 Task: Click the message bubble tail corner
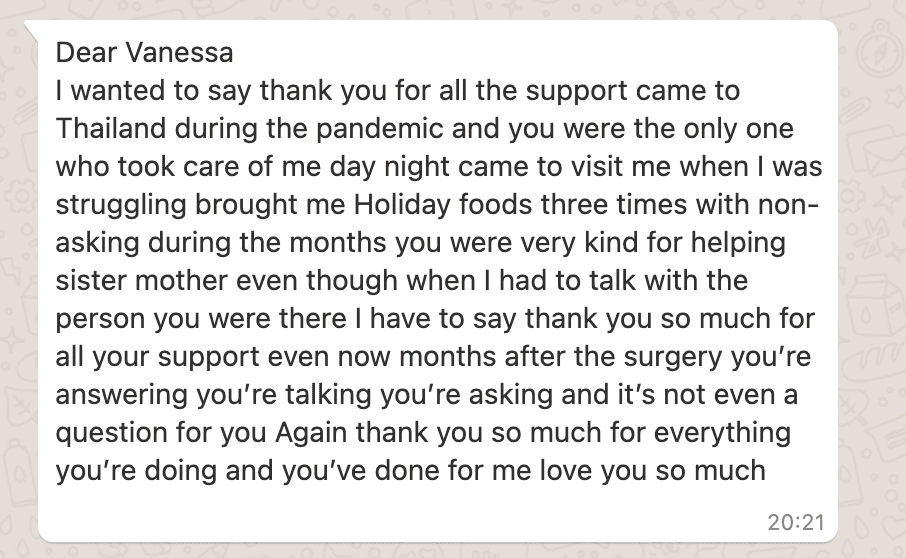pos(31,29)
